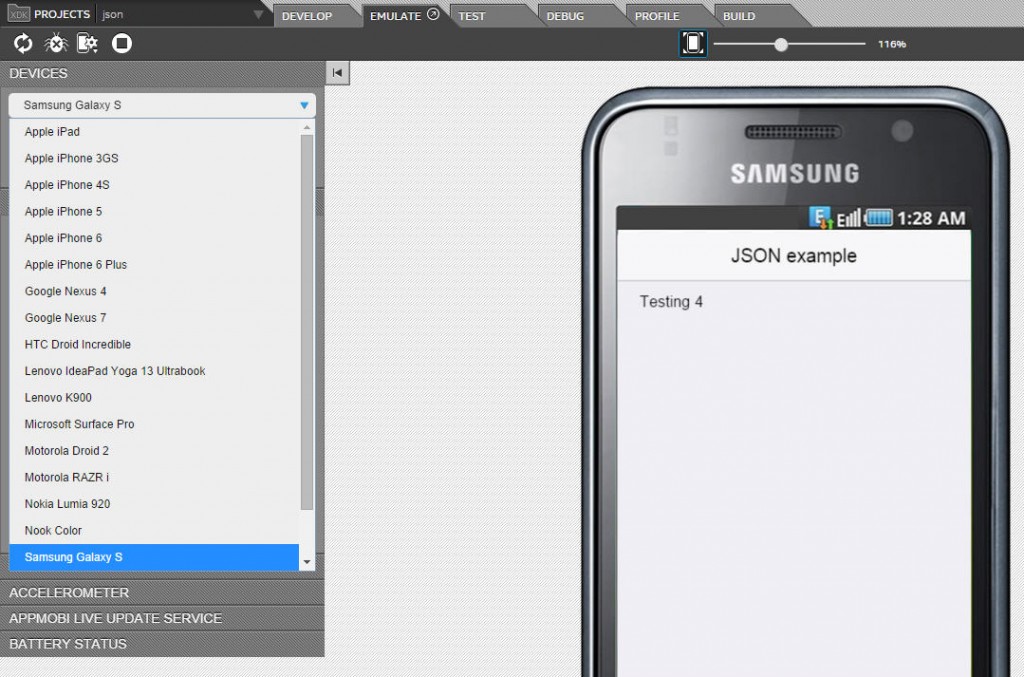Collapse the Devices panel header
This screenshot has width=1024, height=677.
(162, 73)
